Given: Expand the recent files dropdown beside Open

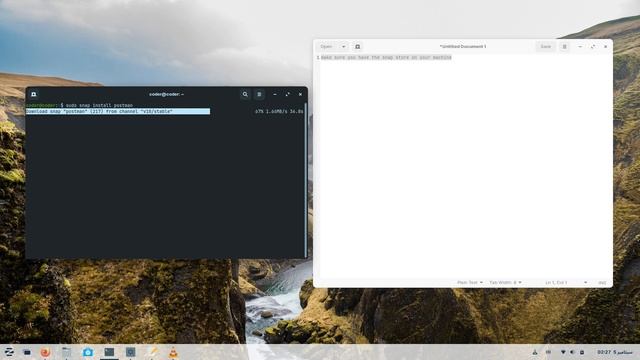Looking at the screenshot, I should [343, 47].
